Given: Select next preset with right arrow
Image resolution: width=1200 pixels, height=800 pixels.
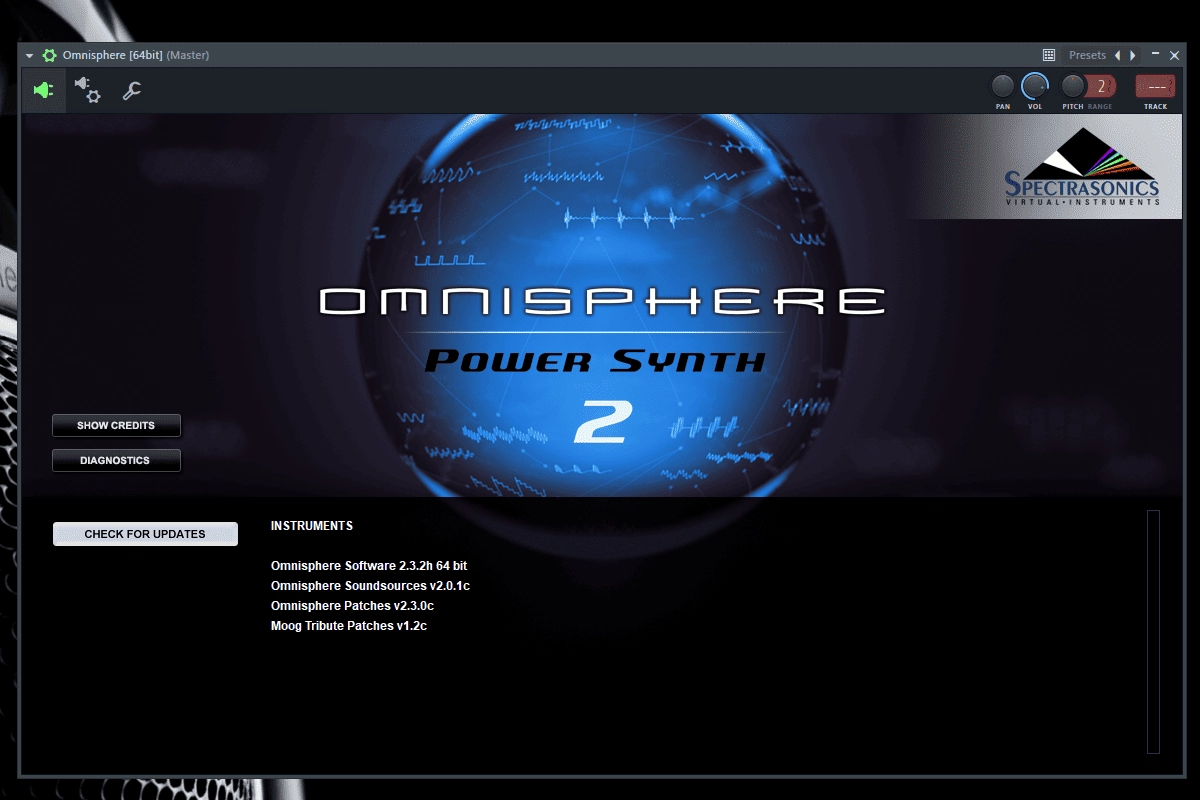Looking at the screenshot, I should pos(1132,55).
